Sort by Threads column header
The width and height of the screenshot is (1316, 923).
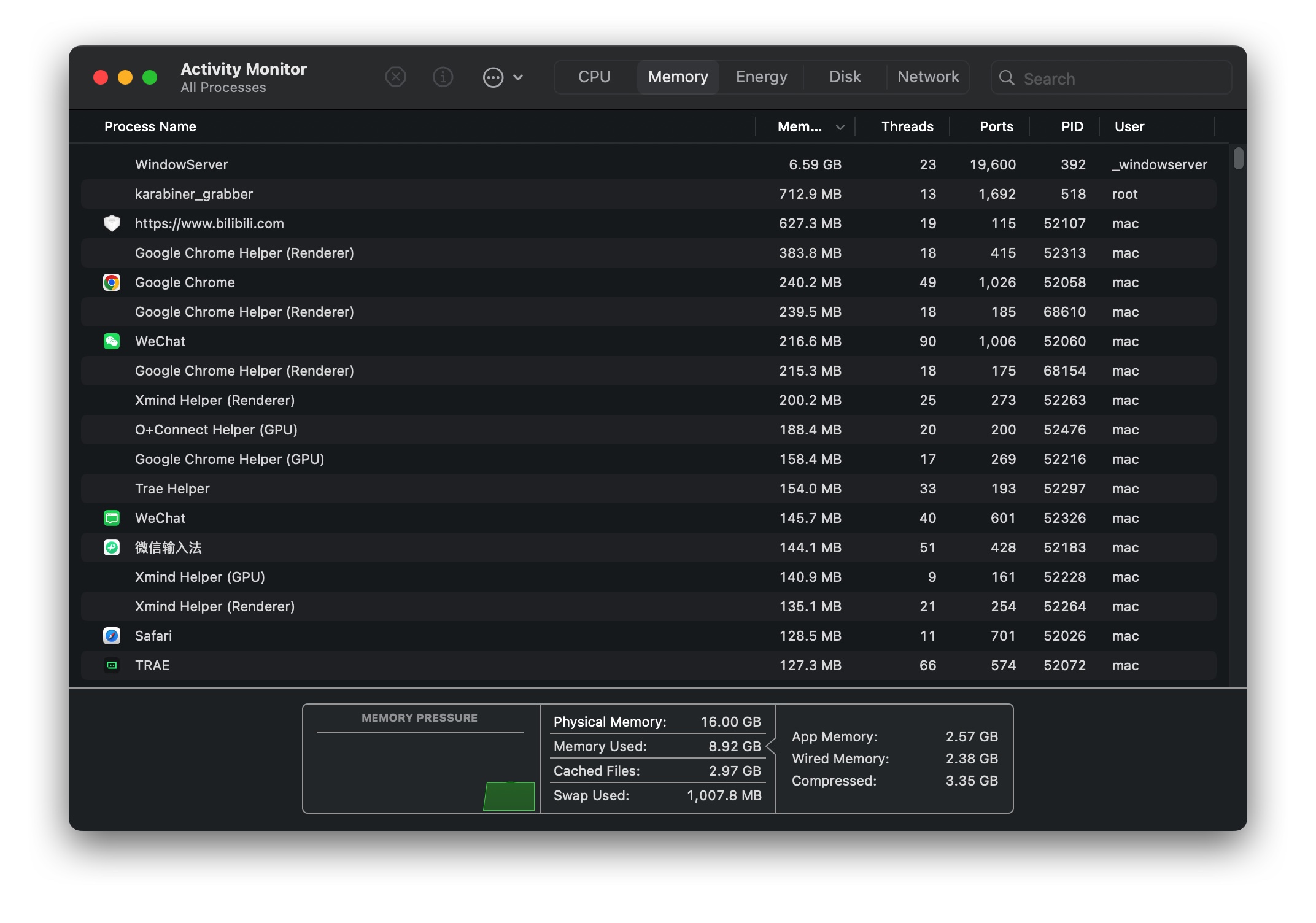tap(907, 127)
